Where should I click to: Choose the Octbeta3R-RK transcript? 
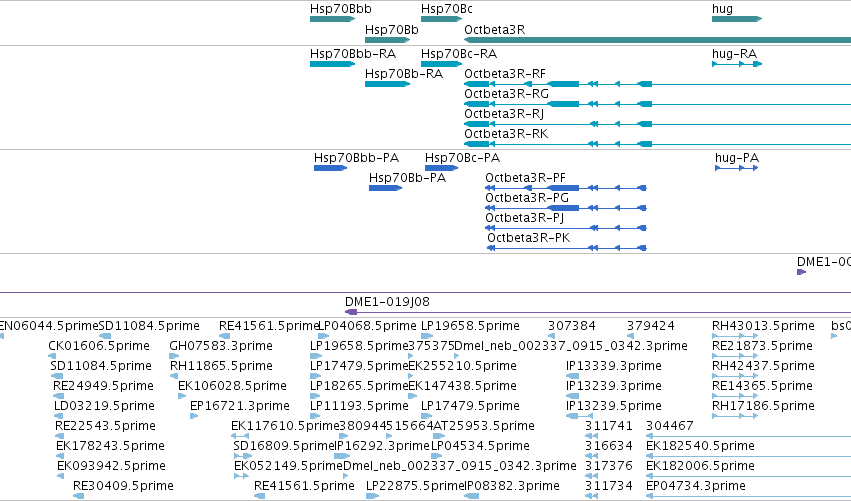(657, 144)
